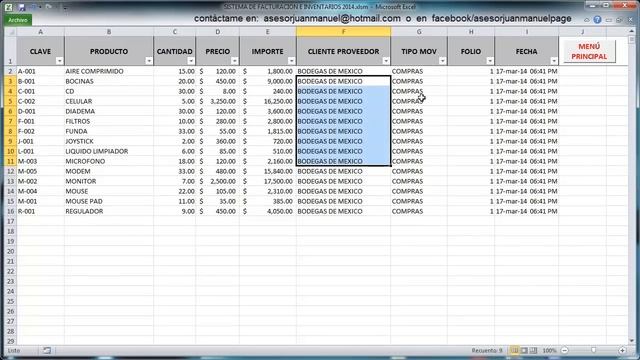
Task: Click the CELULAR product cell
Action: coord(109,101)
